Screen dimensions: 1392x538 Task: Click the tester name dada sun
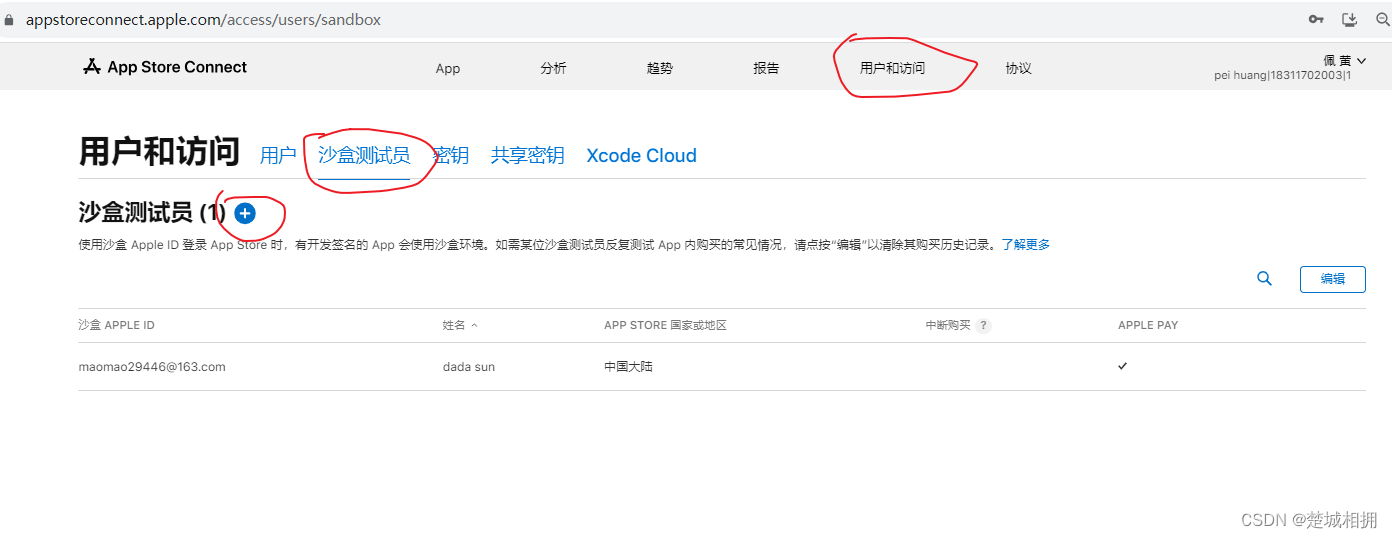[x=469, y=367]
